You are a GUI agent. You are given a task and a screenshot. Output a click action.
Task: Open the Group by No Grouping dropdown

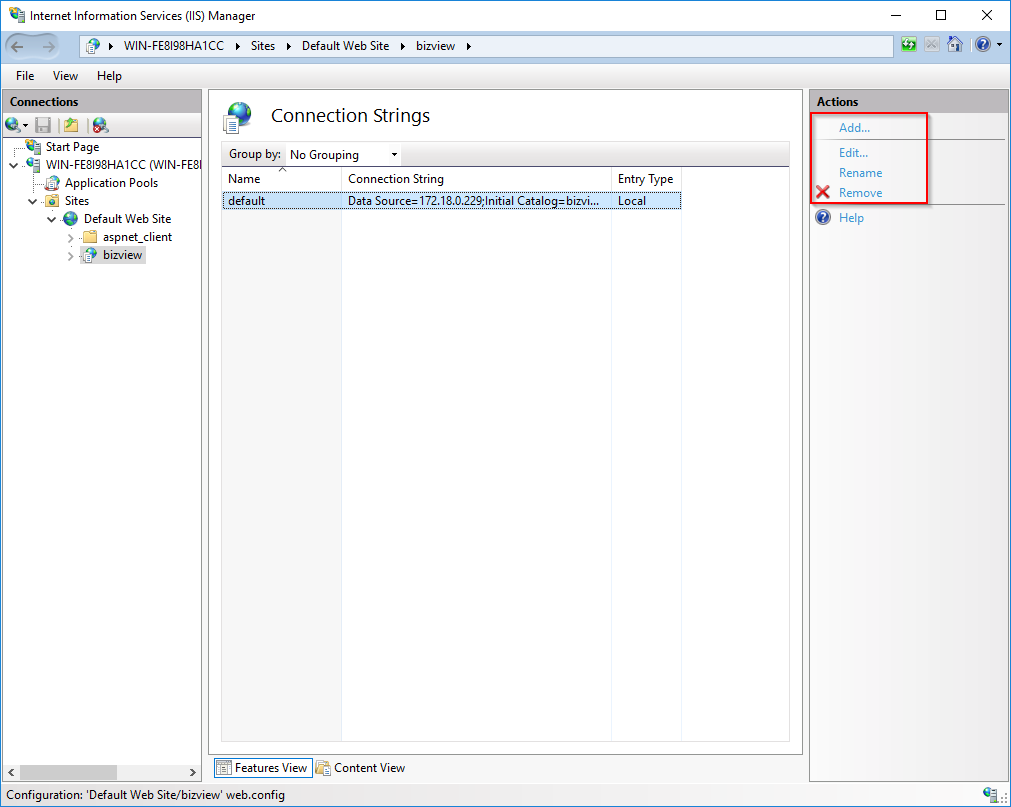coord(344,155)
